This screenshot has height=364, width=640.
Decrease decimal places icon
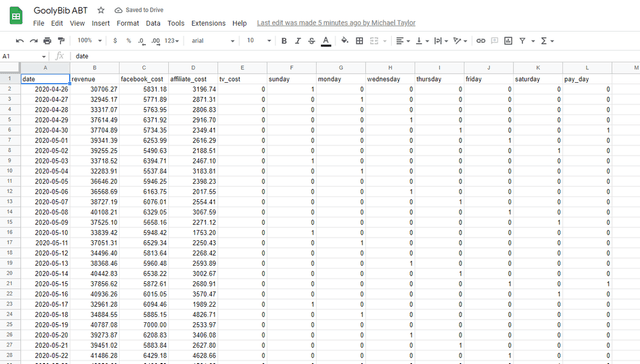[142, 41]
